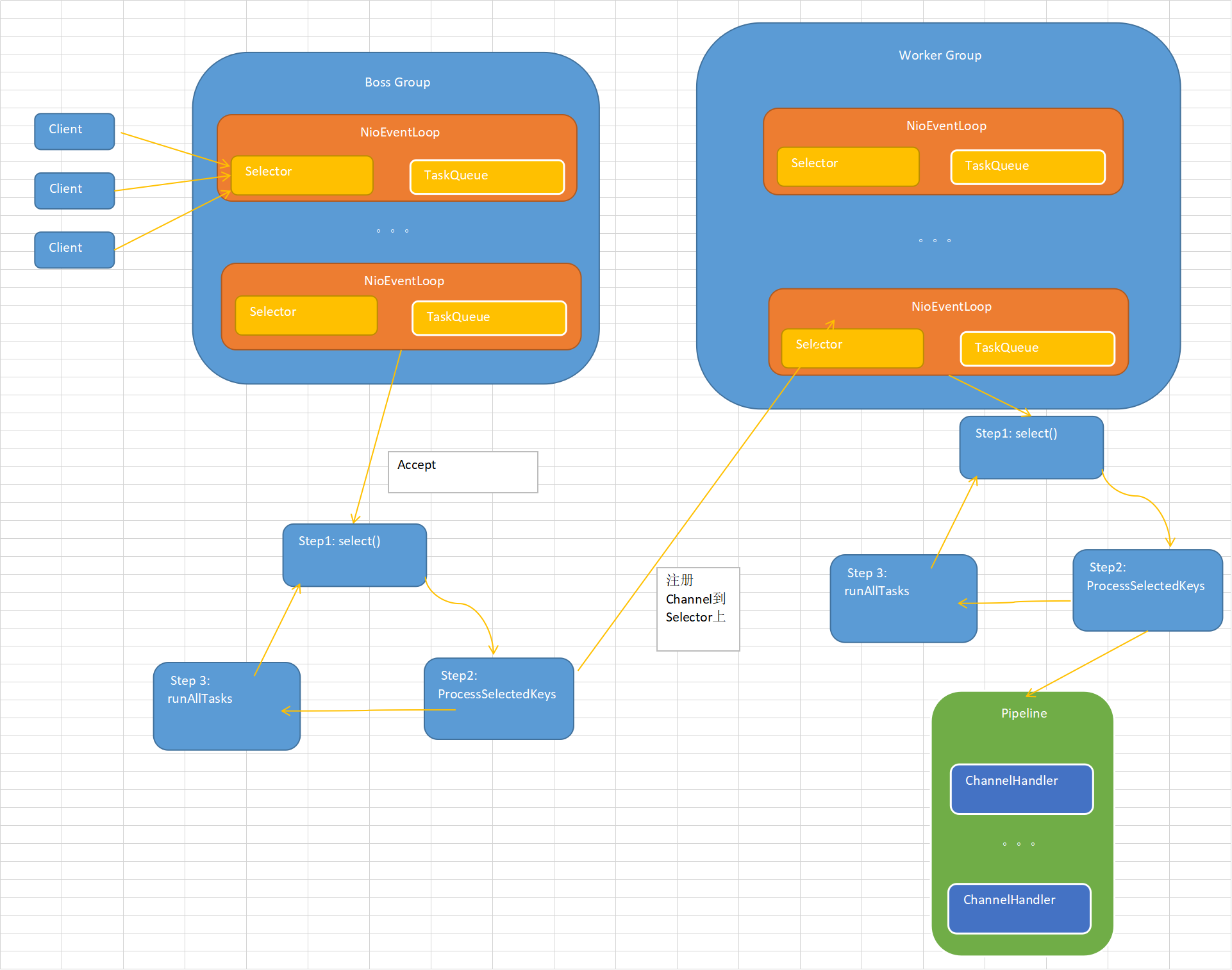Screen dimensions: 1232x970
Task: Select the bottommost Client box
Action: point(74,250)
